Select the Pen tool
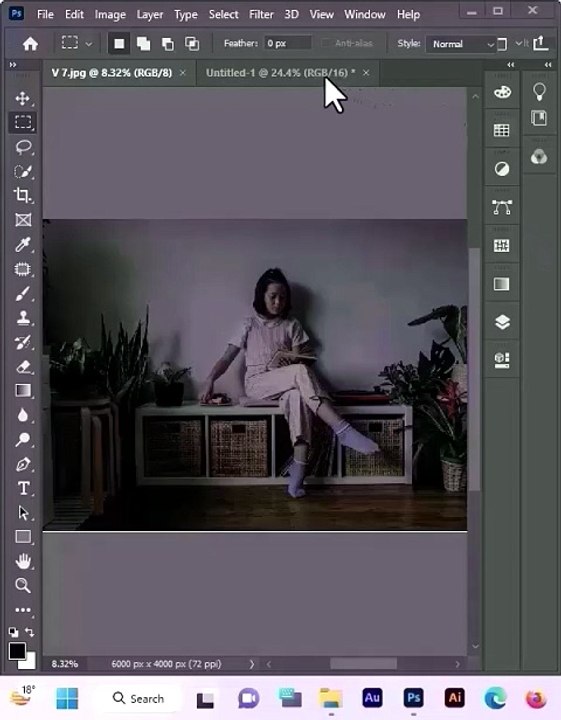Viewport: 561px width, 720px height. click(23, 464)
